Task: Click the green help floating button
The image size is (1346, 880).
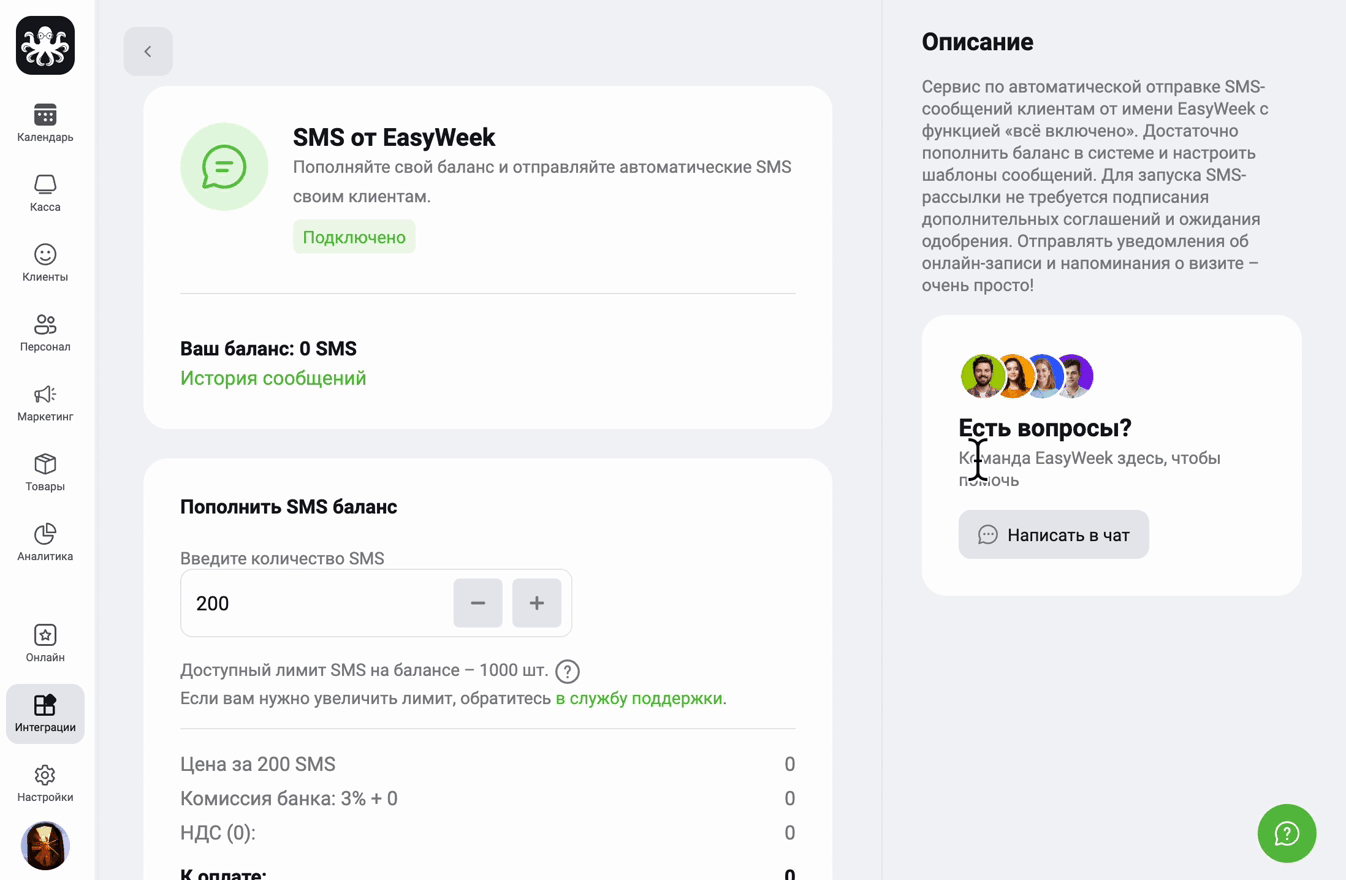Action: (x=1287, y=833)
